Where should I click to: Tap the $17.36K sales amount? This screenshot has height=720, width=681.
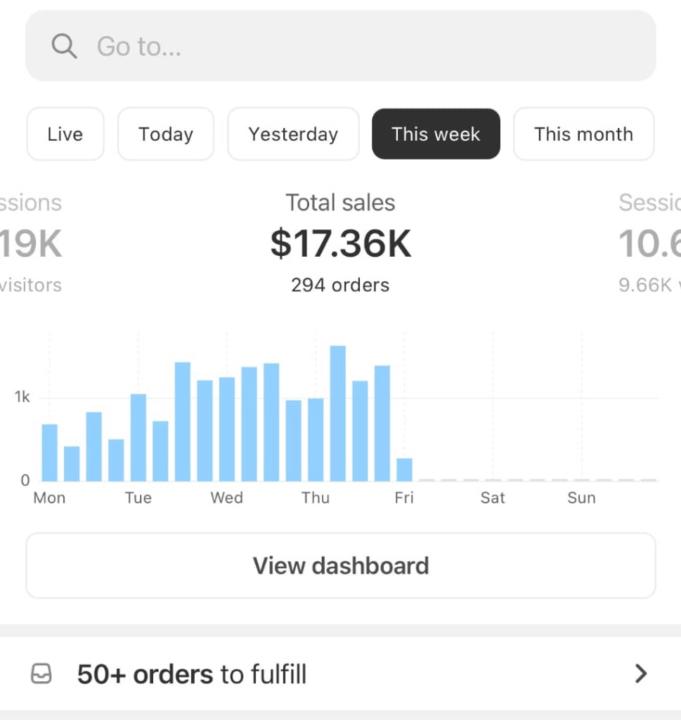tap(340, 244)
